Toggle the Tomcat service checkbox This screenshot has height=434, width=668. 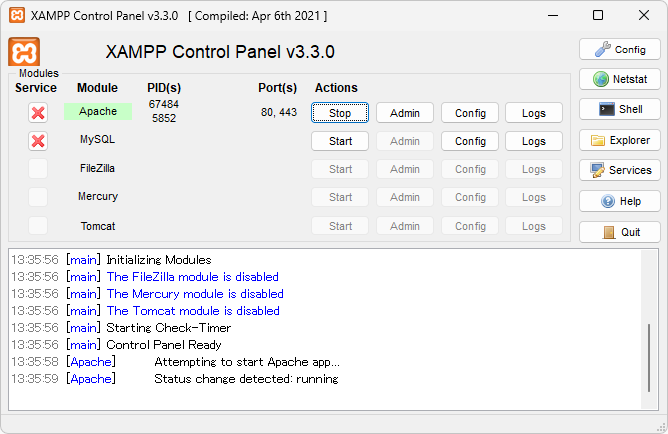[38, 226]
